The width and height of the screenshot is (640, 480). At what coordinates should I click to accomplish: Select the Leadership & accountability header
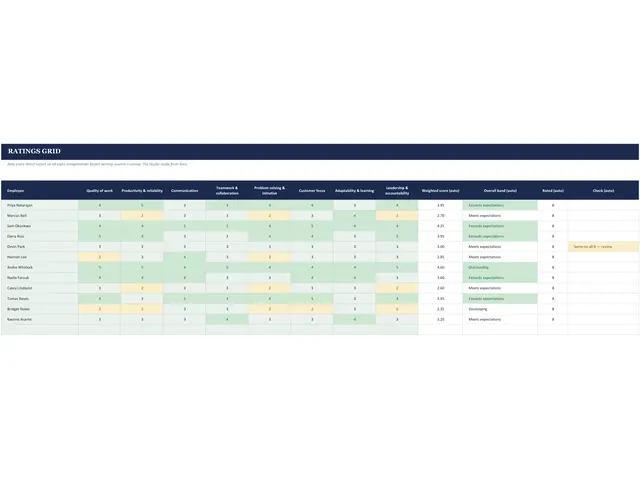coord(397,191)
